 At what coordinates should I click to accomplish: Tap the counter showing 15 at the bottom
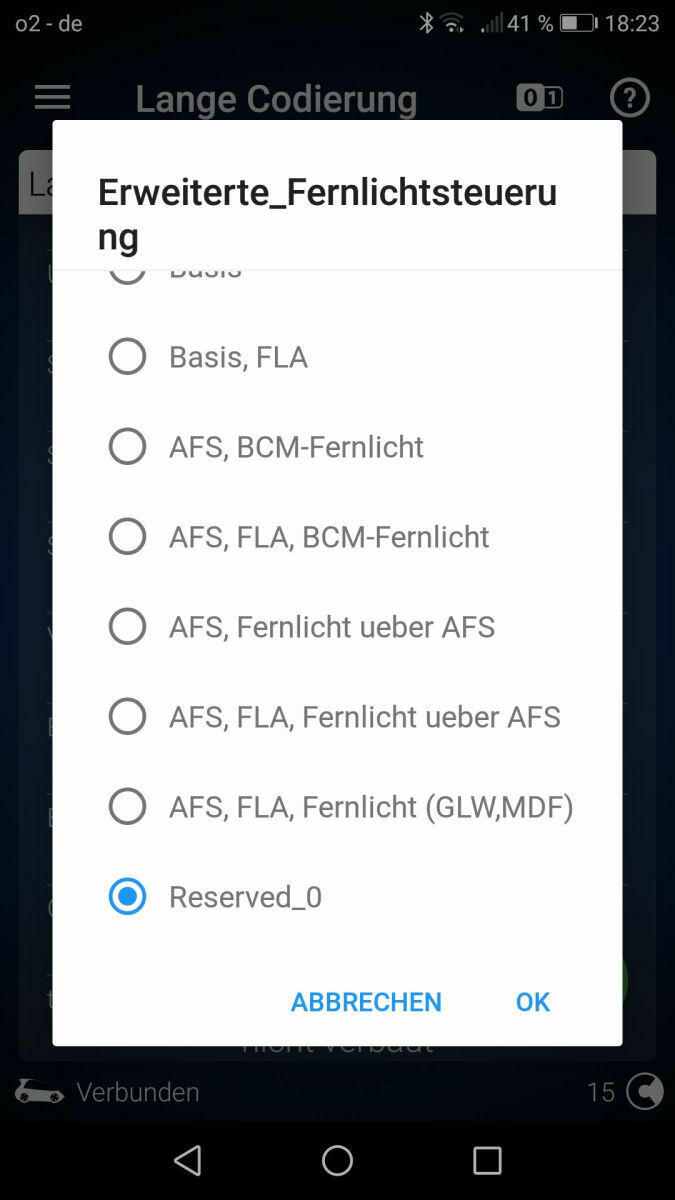[601, 1092]
